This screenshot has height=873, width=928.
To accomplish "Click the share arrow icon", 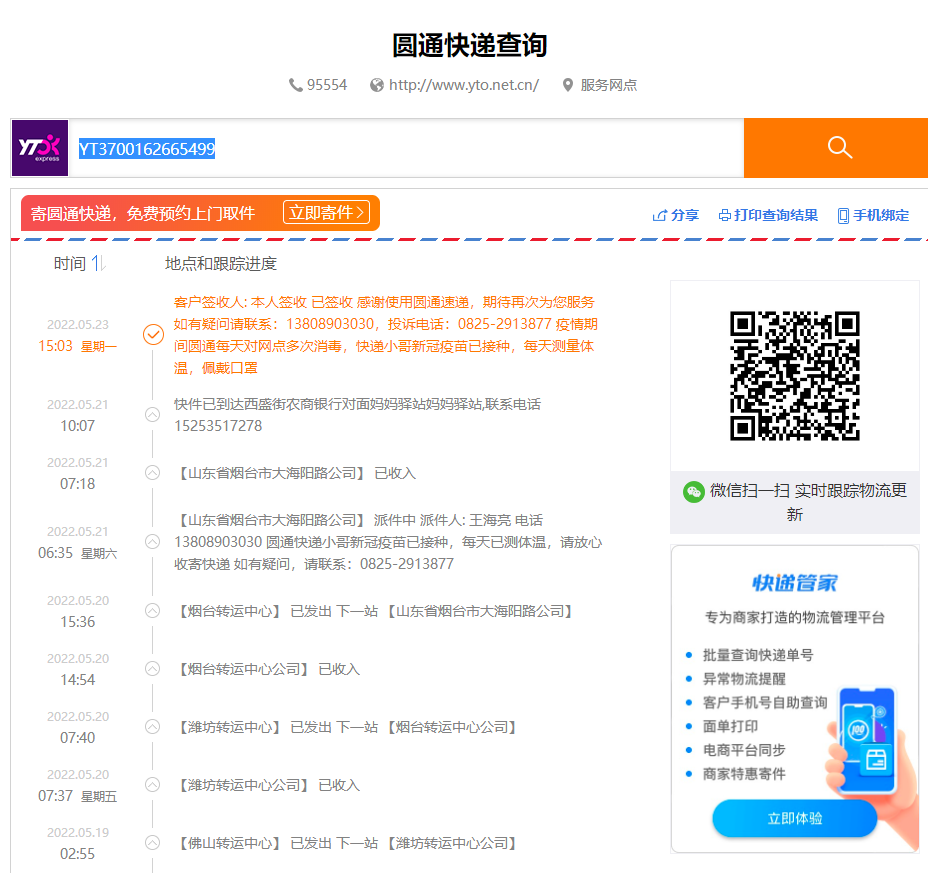I will [x=659, y=215].
